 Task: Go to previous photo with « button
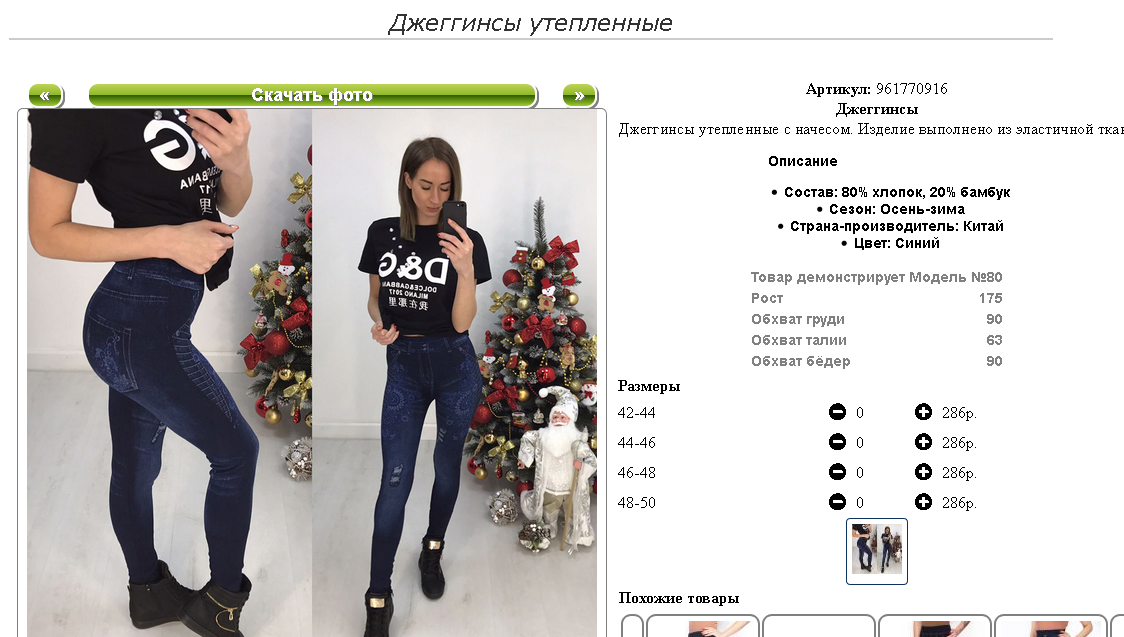pos(46,95)
